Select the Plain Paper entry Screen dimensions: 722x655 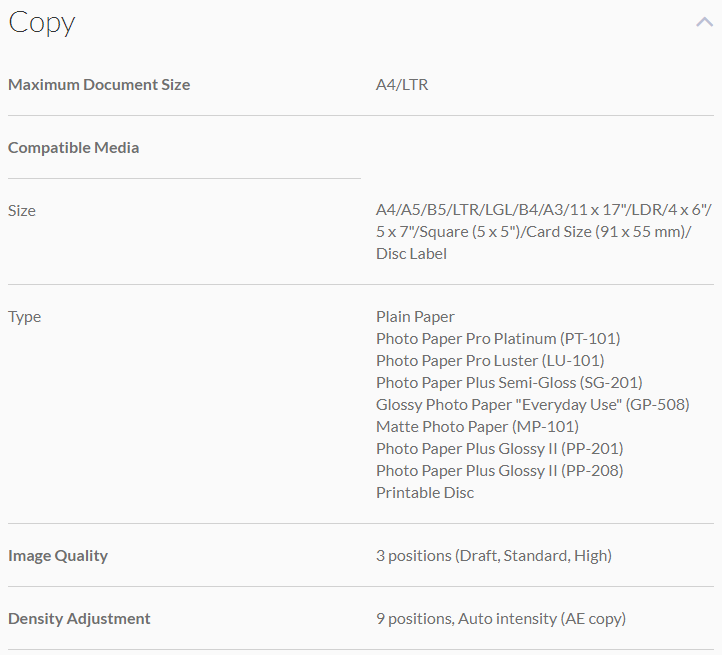415,316
